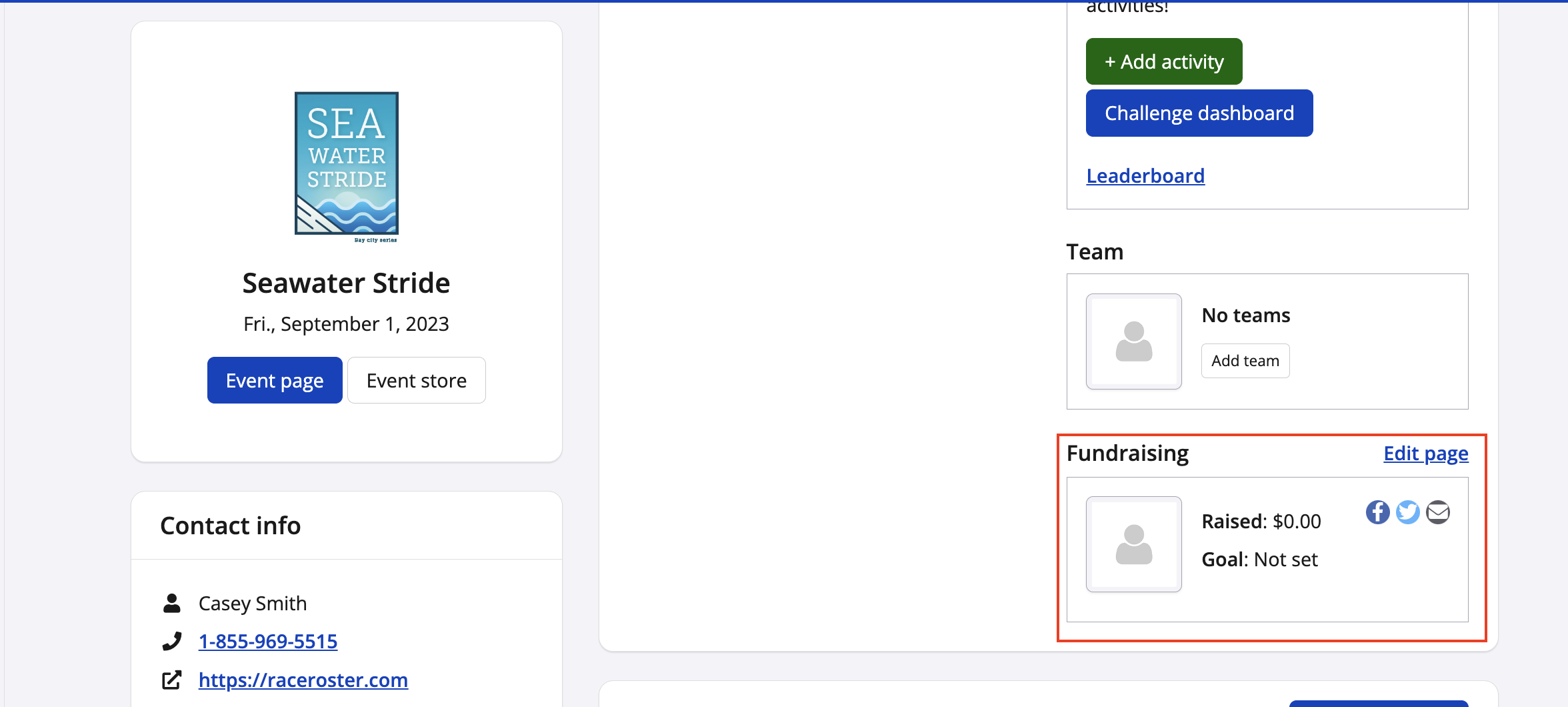Share fundraising page on Facebook

(1377, 512)
